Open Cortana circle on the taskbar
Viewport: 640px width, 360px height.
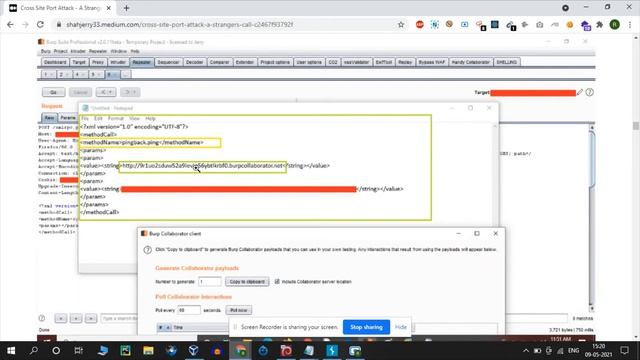(56, 351)
